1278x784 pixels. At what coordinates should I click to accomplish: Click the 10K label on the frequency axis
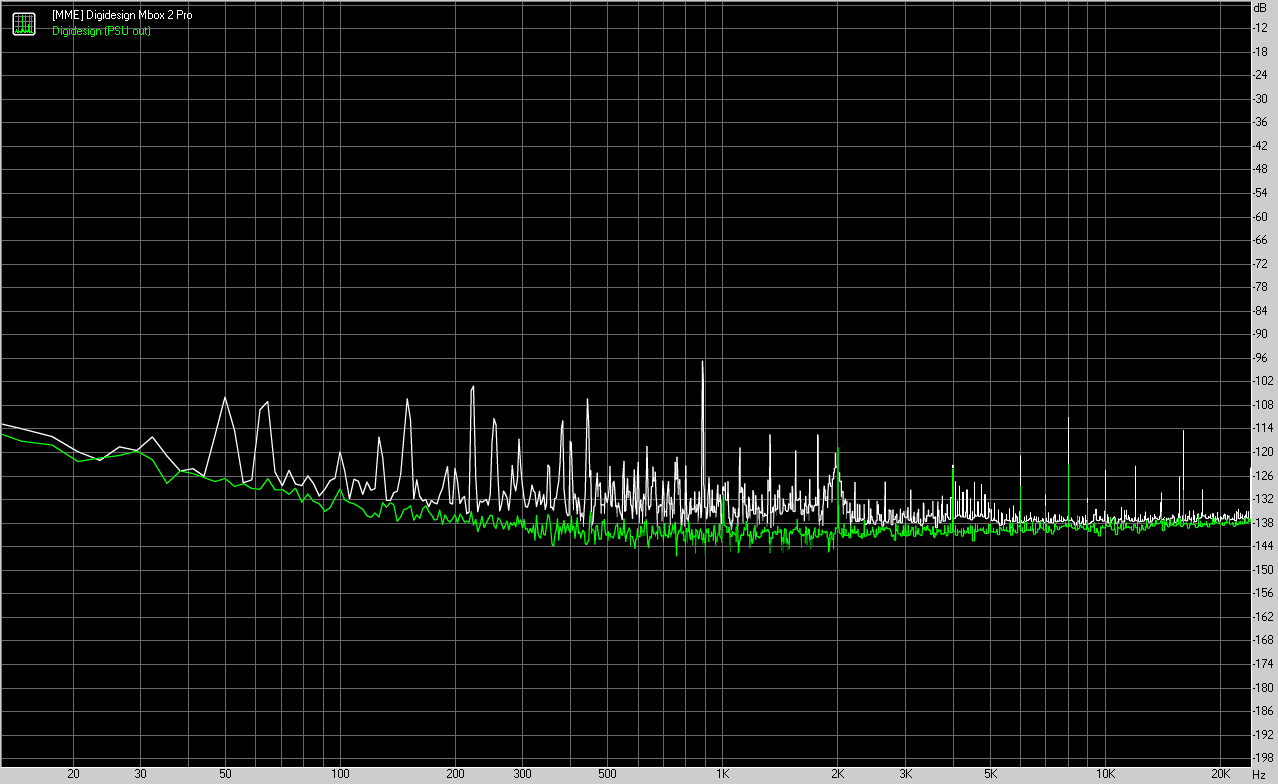click(x=1105, y=775)
